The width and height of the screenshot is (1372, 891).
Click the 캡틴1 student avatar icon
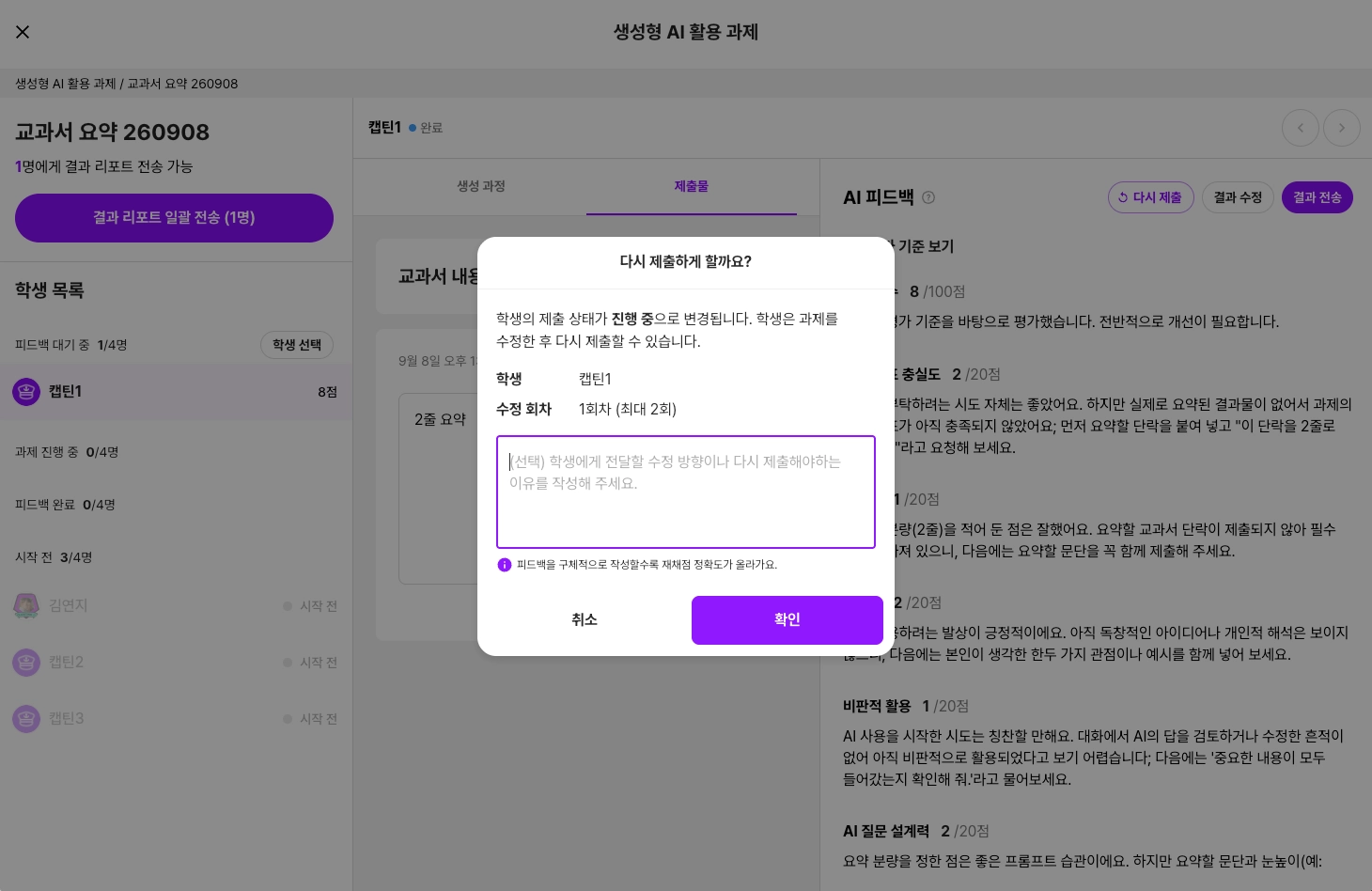[x=26, y=391]
